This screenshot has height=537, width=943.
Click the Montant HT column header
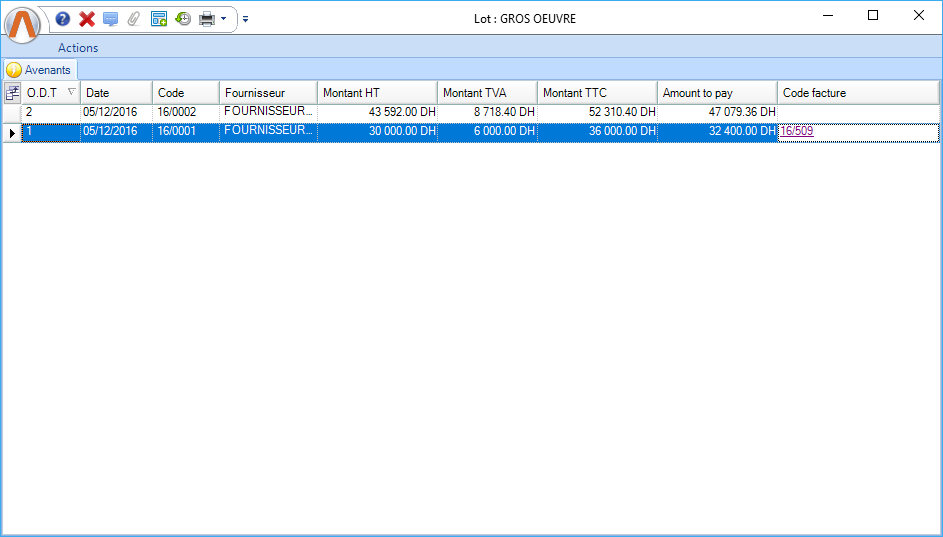[377, 93]
